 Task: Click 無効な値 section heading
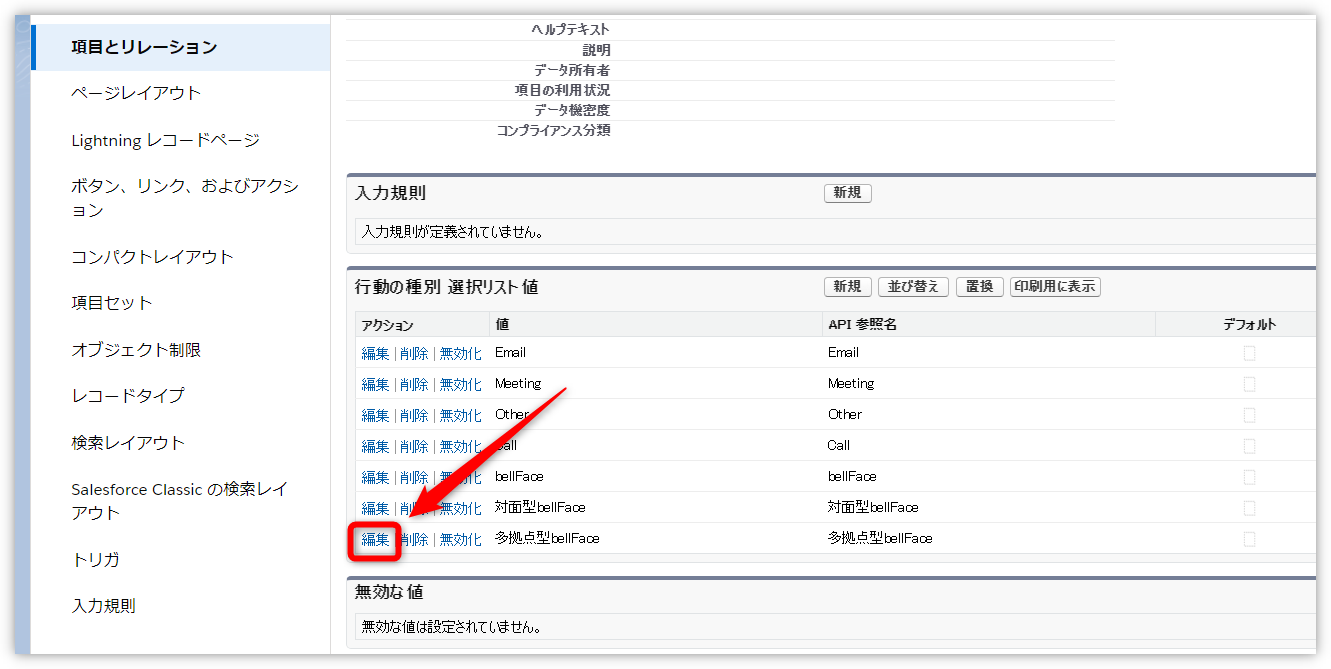coord(389,592)
